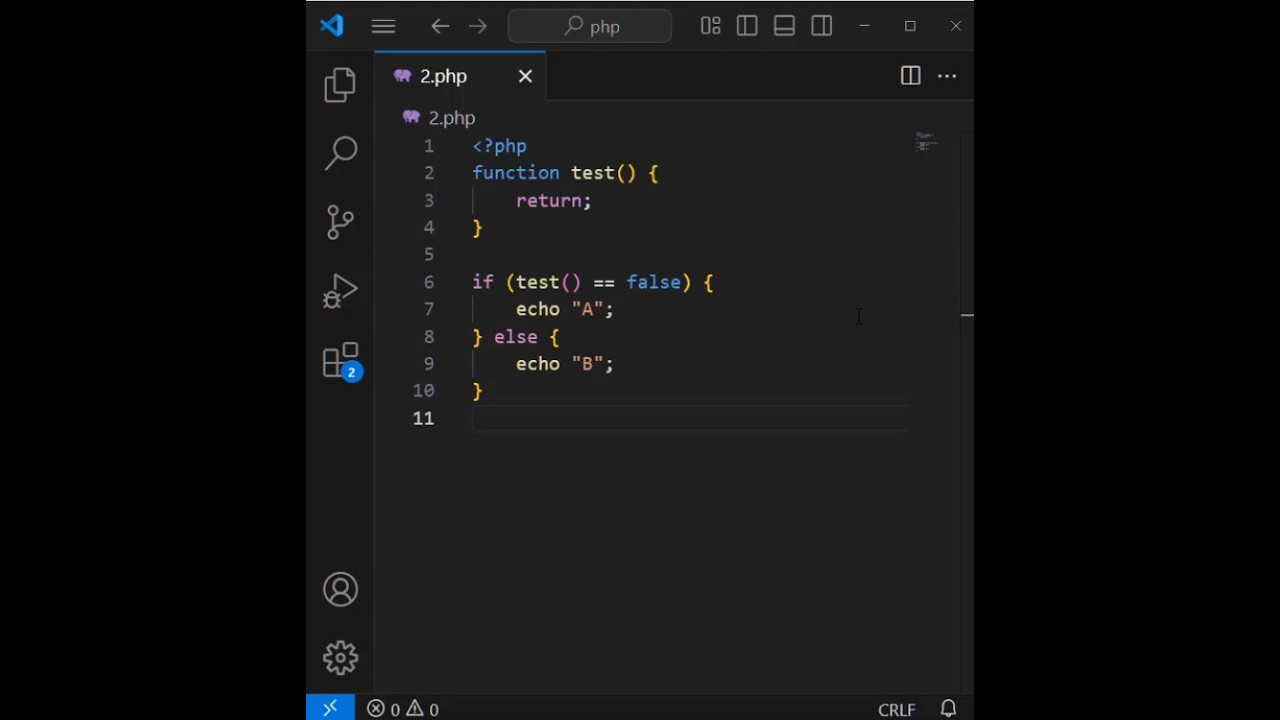Go forward using the right arrow
This screenshot has height=720, width=1280.
pyautogui.click(x=477, y=27)
